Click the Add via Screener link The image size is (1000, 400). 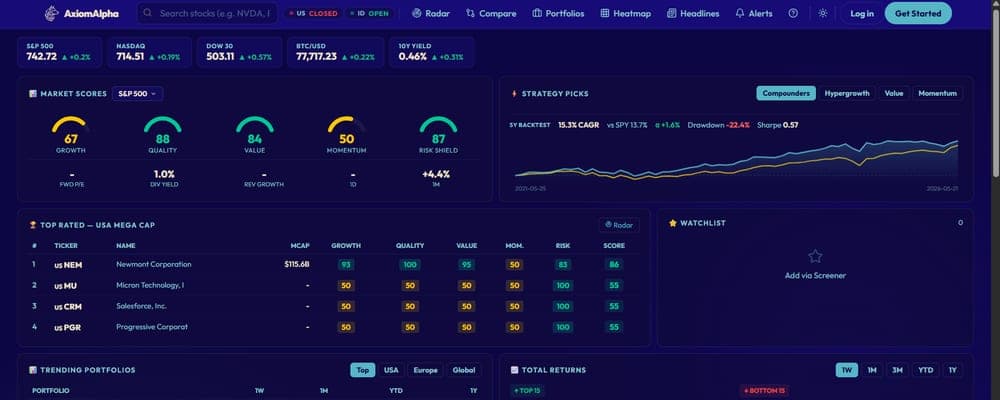pos(815,276)
